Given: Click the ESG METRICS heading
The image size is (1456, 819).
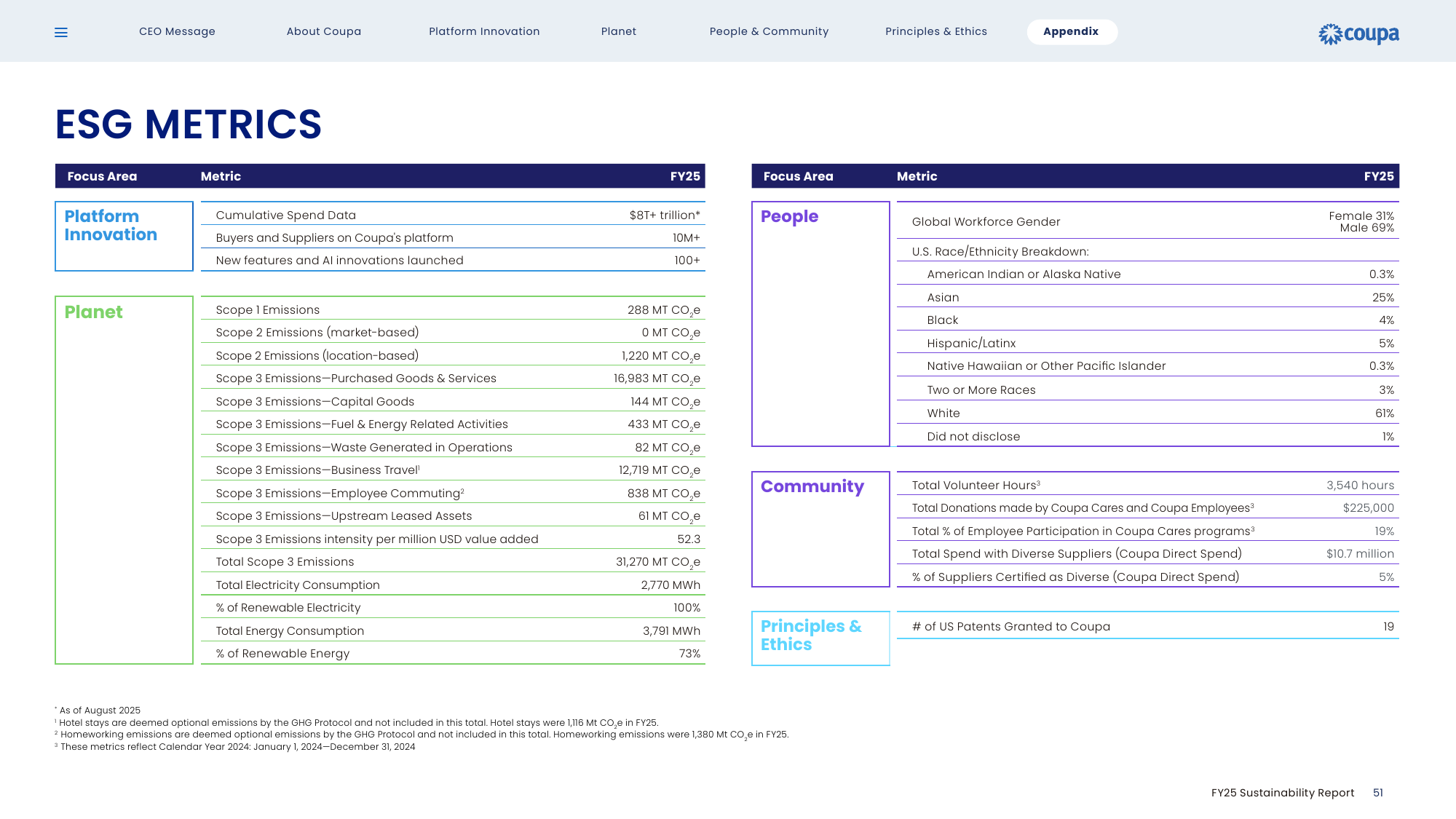Looking at the screenshot, I should [189, 124].
